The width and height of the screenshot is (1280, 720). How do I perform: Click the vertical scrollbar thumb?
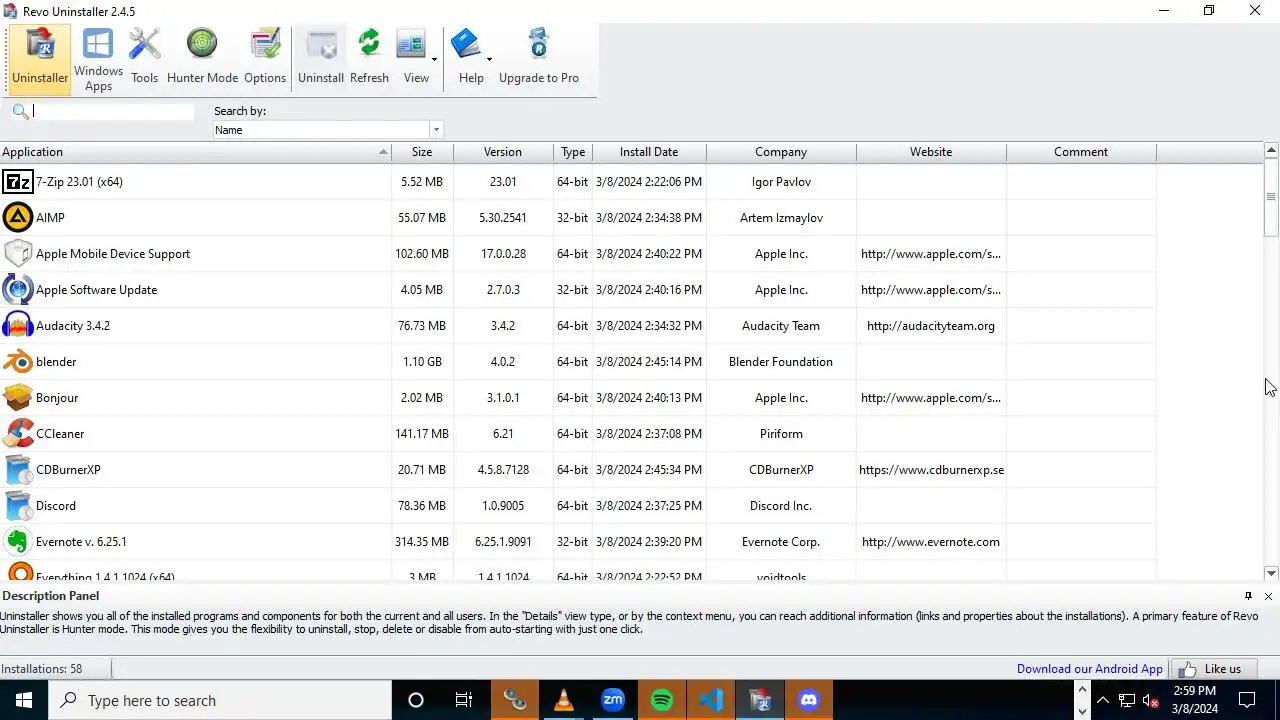click(x=1271, y=198)
